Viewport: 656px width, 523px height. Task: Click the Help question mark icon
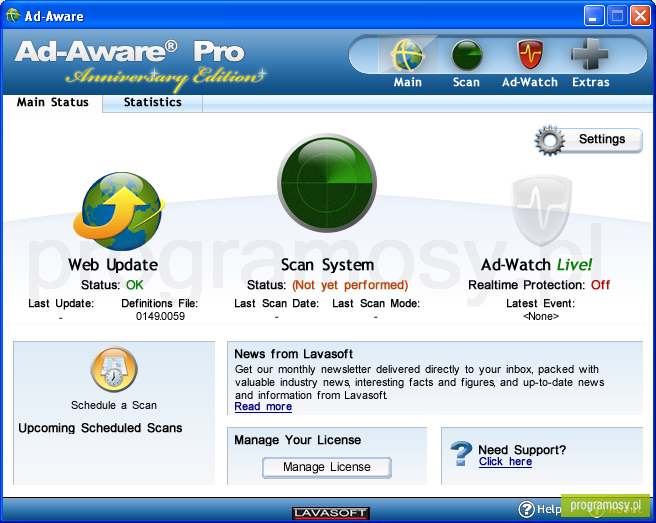(526, 509)
